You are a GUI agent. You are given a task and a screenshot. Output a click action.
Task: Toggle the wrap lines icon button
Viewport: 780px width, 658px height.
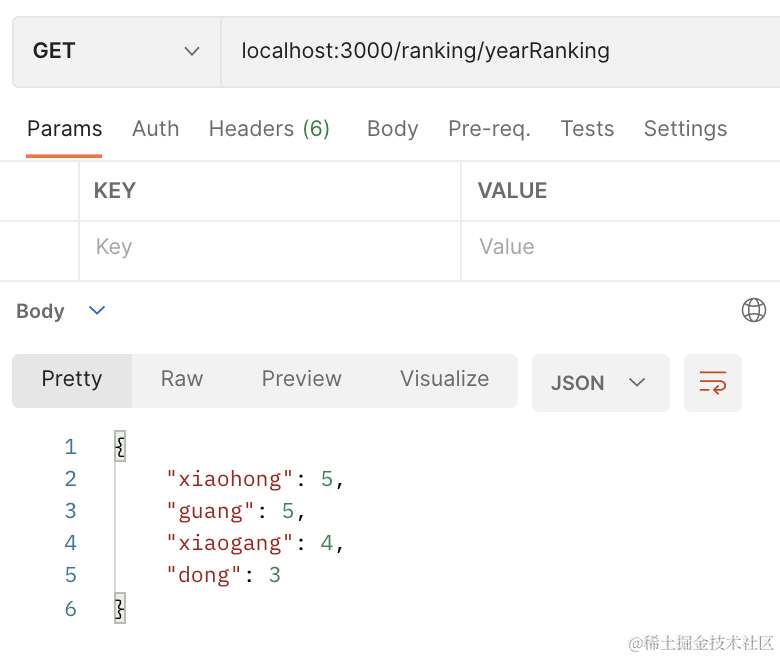tap(712, 383)
